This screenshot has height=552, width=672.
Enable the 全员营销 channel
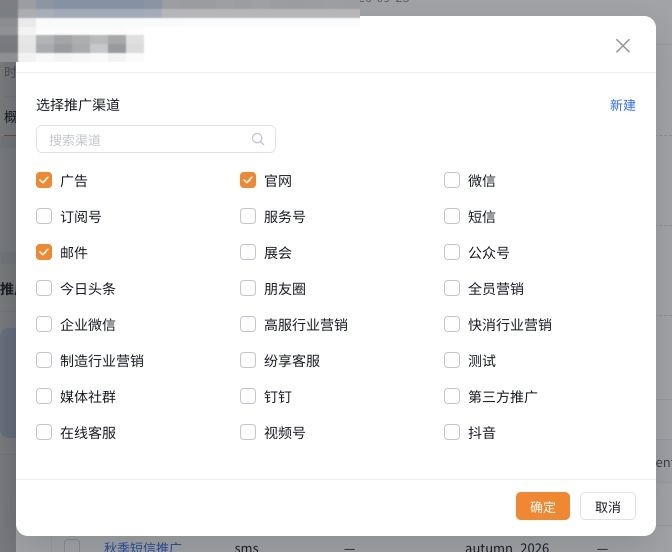pos(452,288)
